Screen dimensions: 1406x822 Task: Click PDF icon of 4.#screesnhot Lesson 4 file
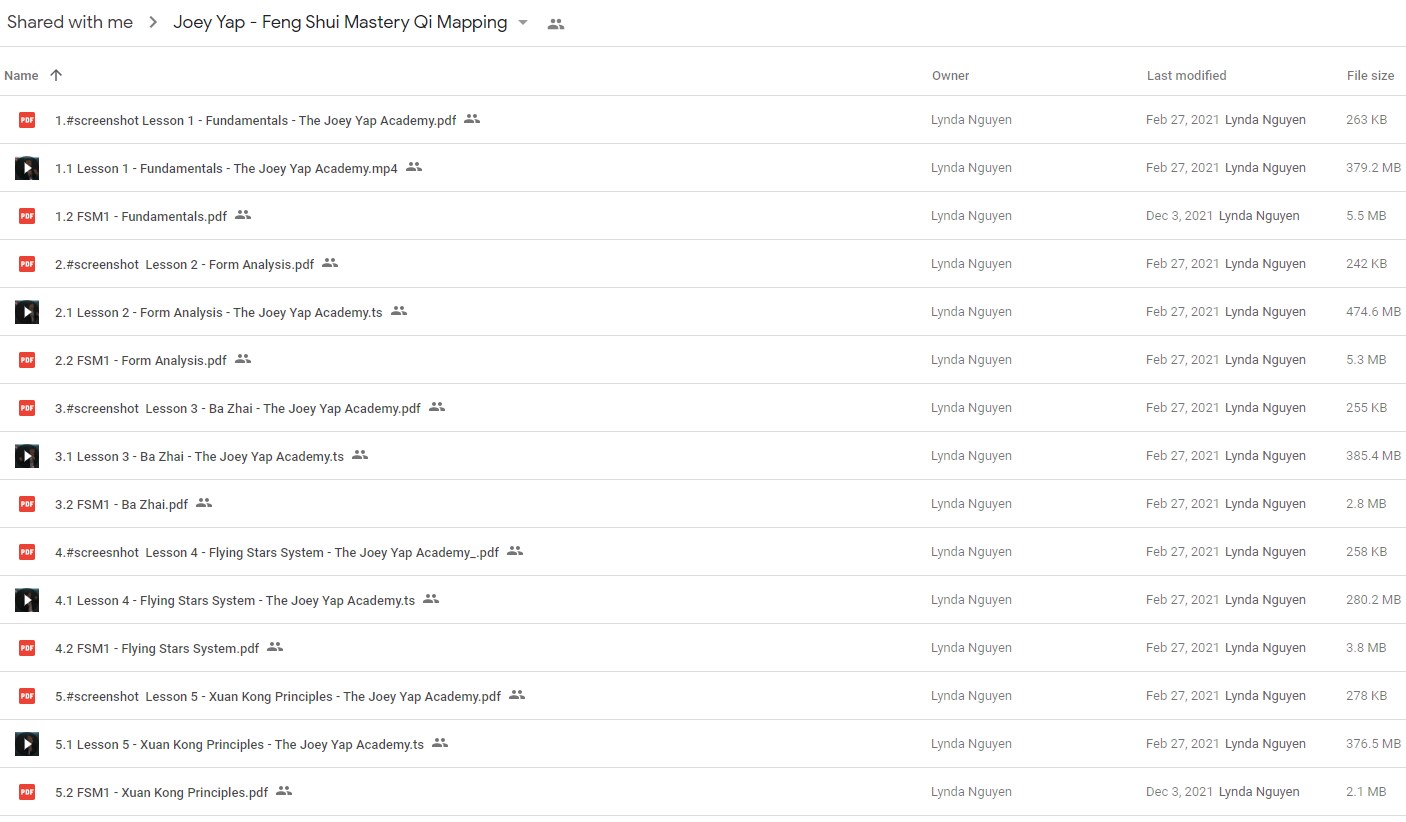point(27,552)
